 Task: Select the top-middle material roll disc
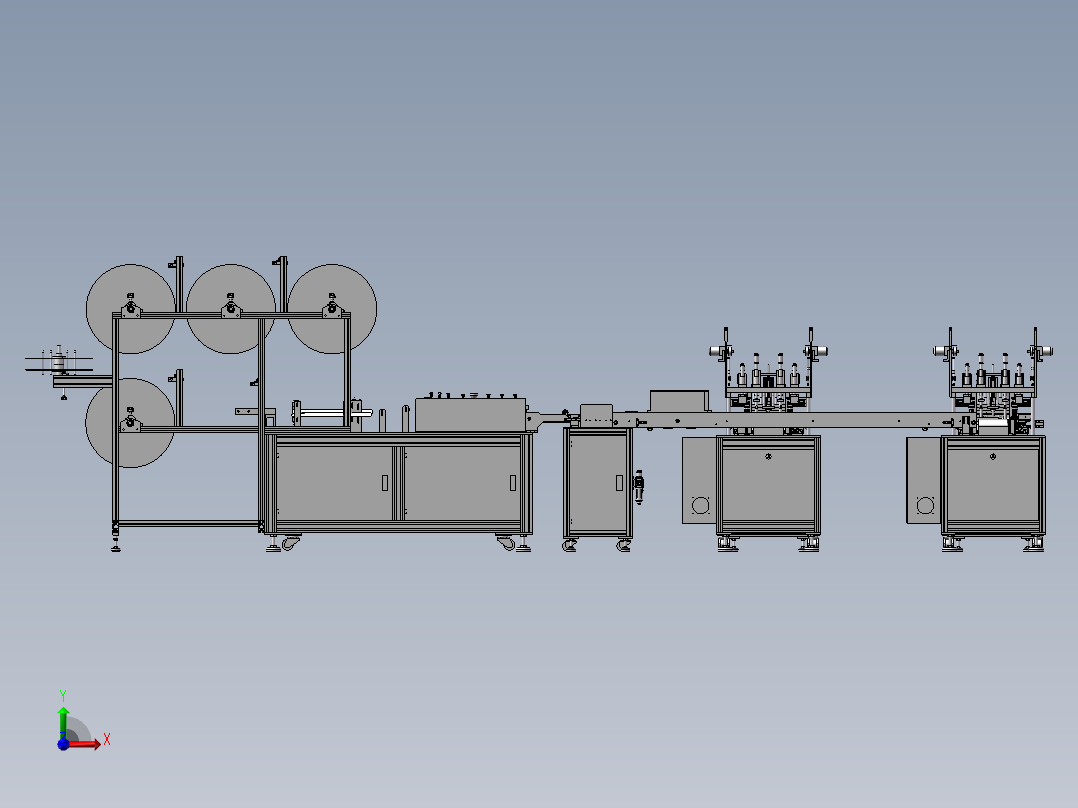pos(231,309)
